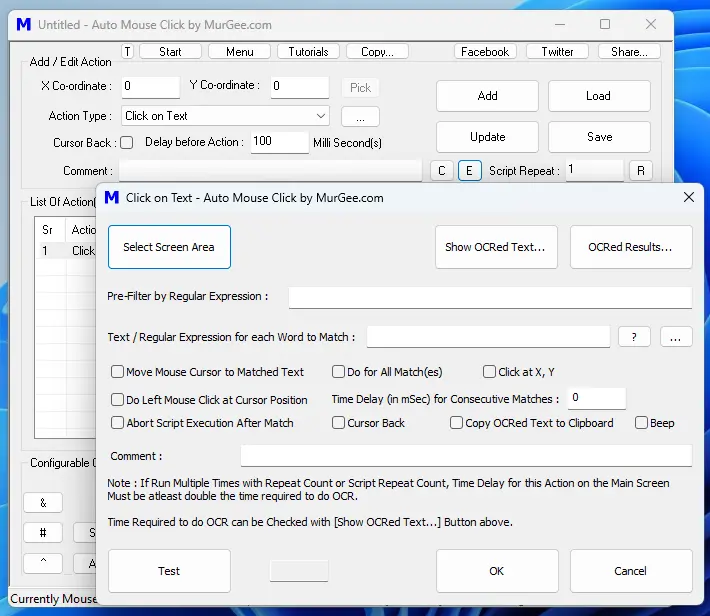This screenshot has height=616, width=710.
Task: Focus Comment field in main window
Action: [270, 171]
